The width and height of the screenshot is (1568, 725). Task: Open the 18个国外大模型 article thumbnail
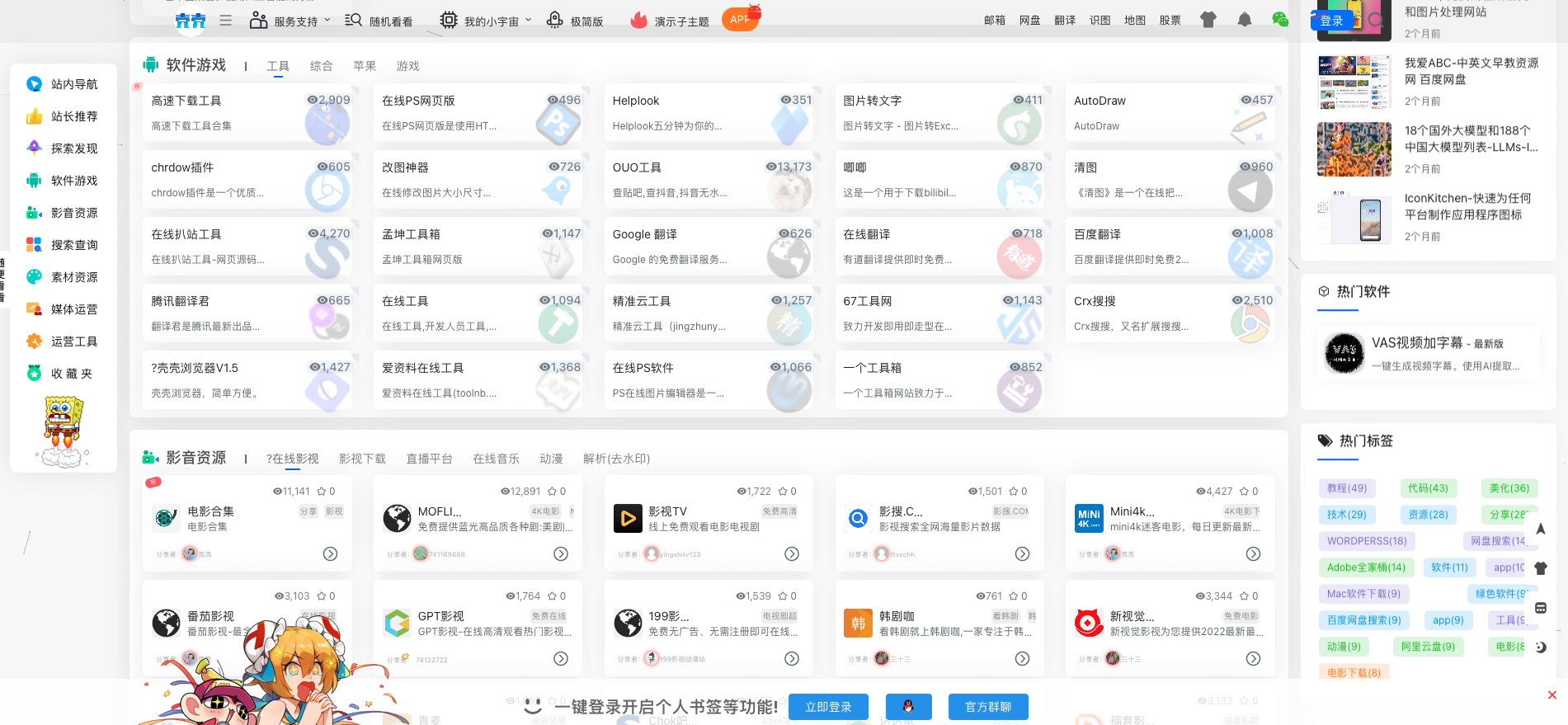[x=1354, y=149]
